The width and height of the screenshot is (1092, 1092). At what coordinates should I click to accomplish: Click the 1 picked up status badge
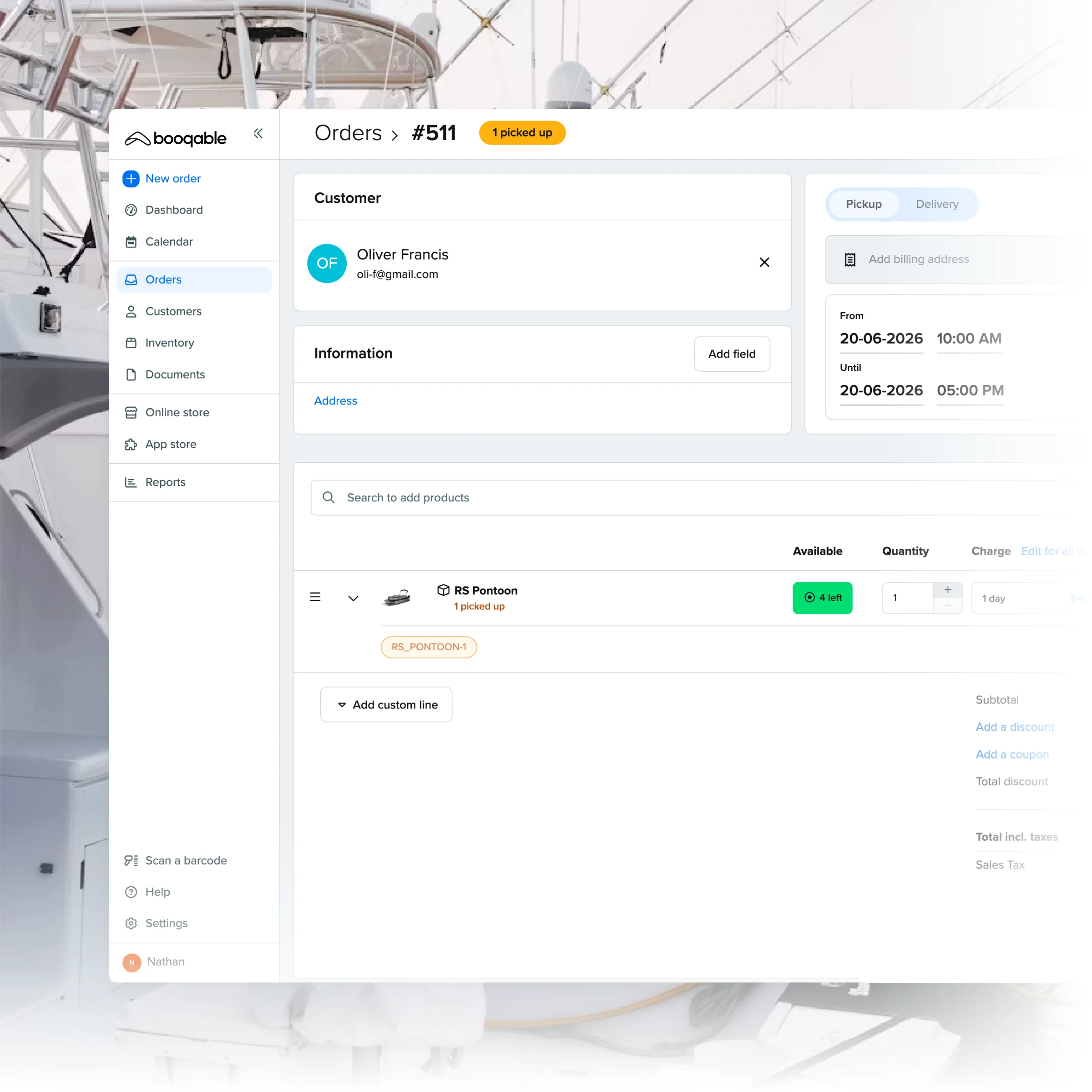coord(522,133)
